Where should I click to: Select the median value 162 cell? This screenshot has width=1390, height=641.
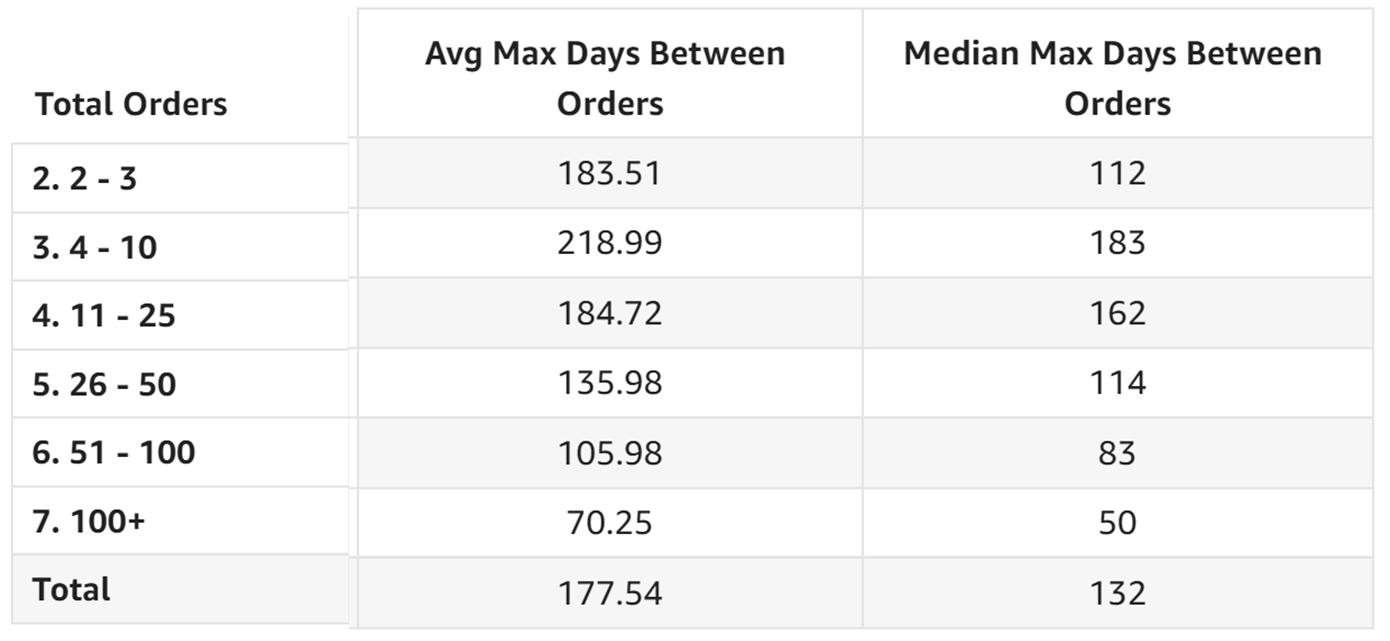tap(1117, 313)
